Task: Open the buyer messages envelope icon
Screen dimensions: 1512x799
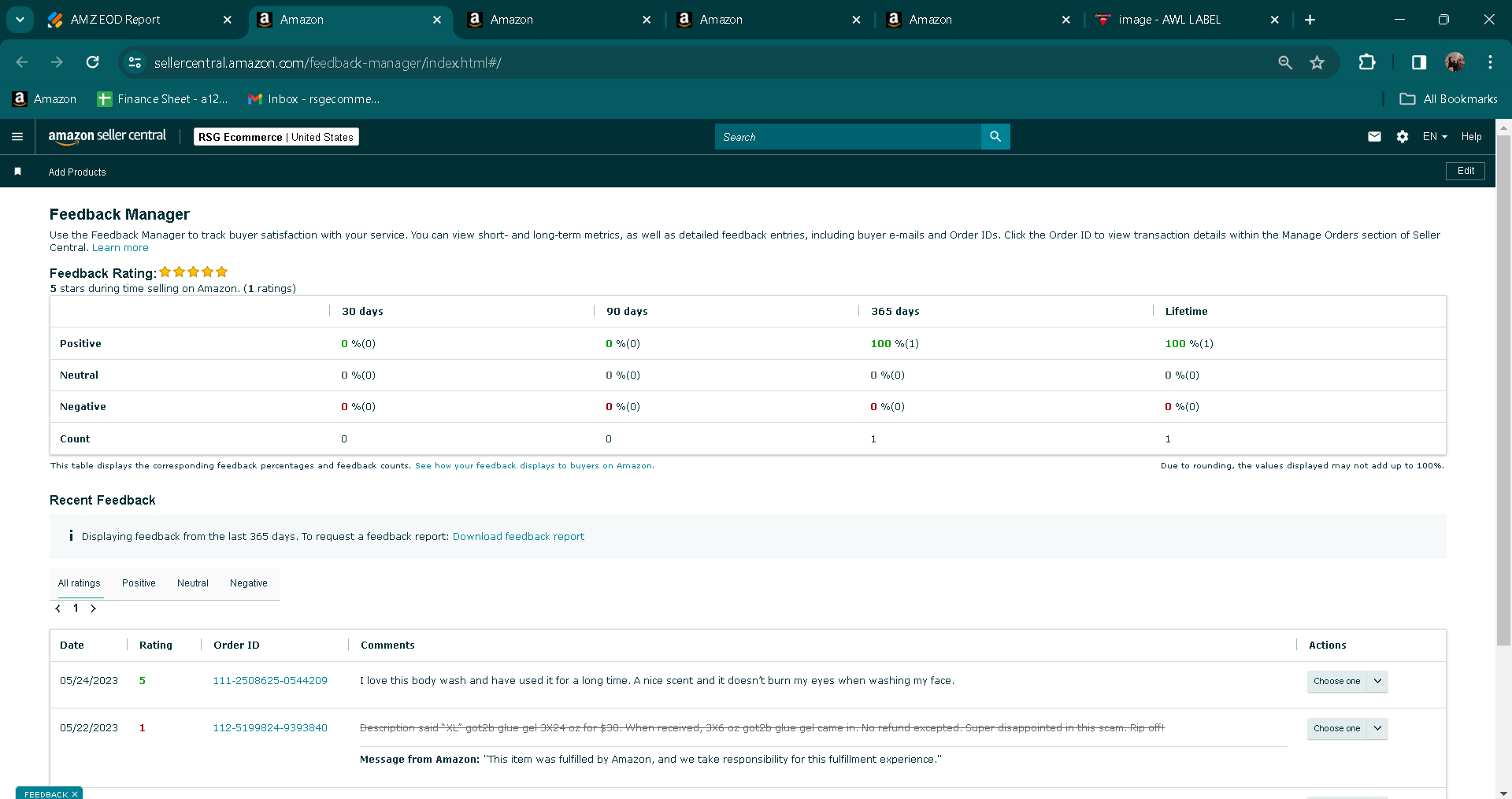Action: tap(1374, 137)
